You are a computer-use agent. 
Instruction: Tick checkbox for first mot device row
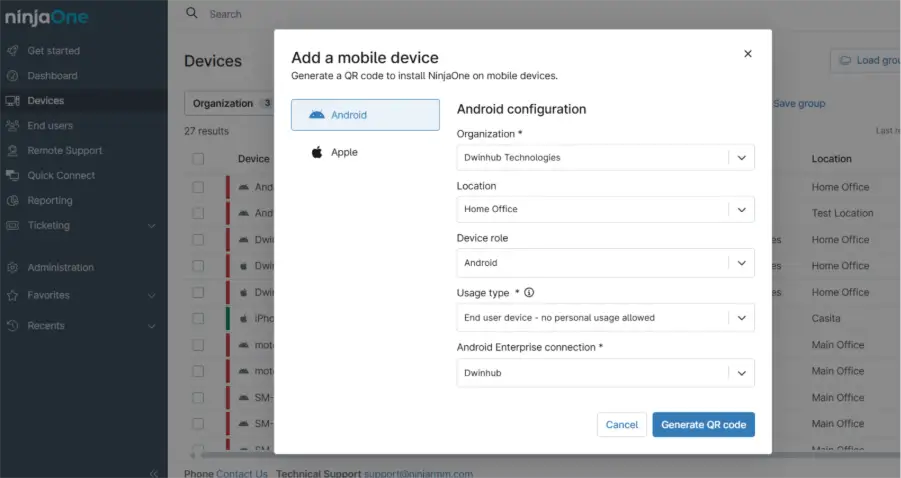198,345
